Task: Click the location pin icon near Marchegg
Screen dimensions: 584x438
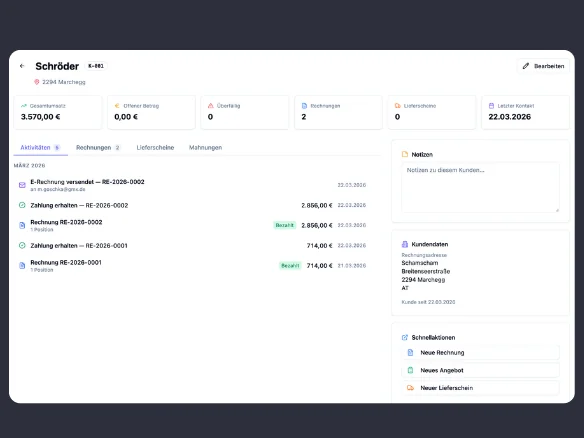Action: tap(36, 82)
